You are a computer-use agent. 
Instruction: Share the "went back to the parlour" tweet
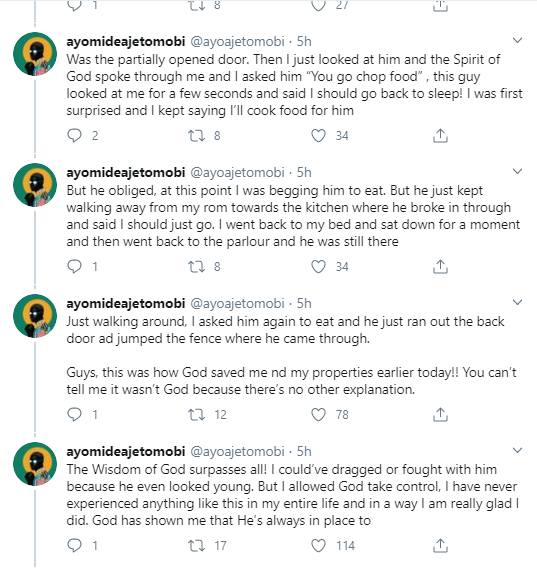pyautogui.click(x=440, y=266)
